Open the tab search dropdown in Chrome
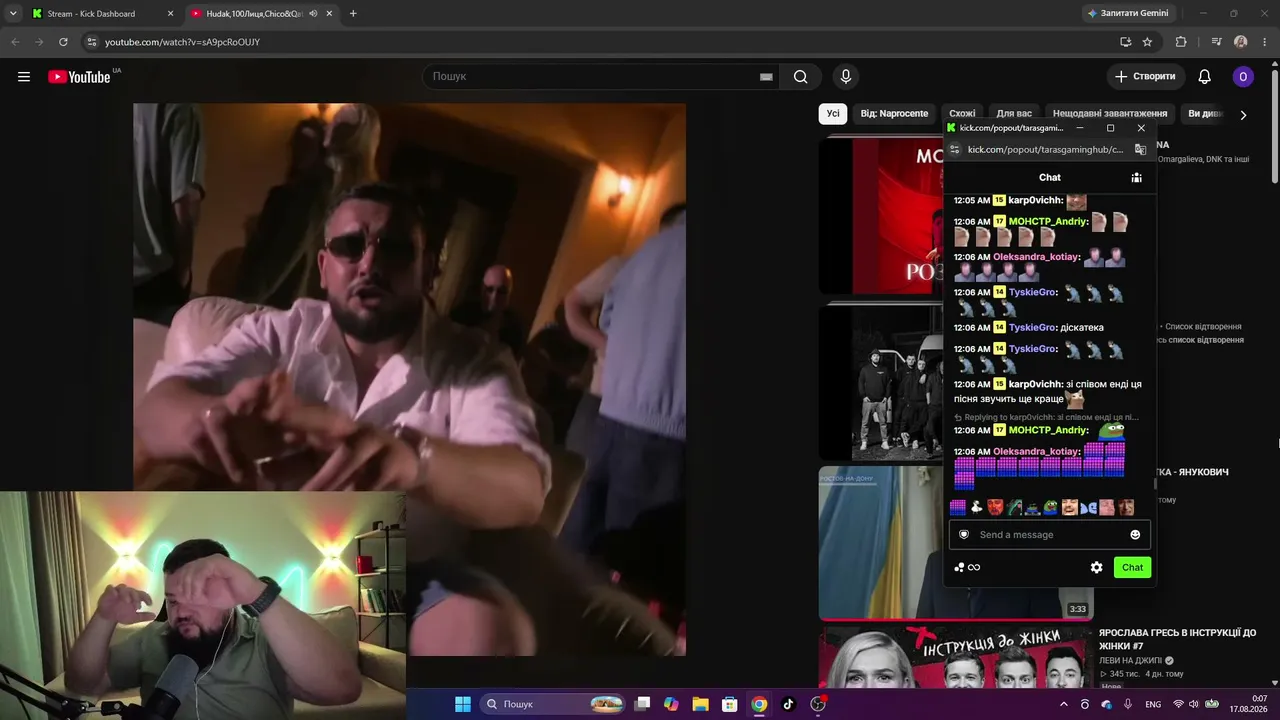The width and height of the screenshot is (1280, 720). [x=13, y=14]
